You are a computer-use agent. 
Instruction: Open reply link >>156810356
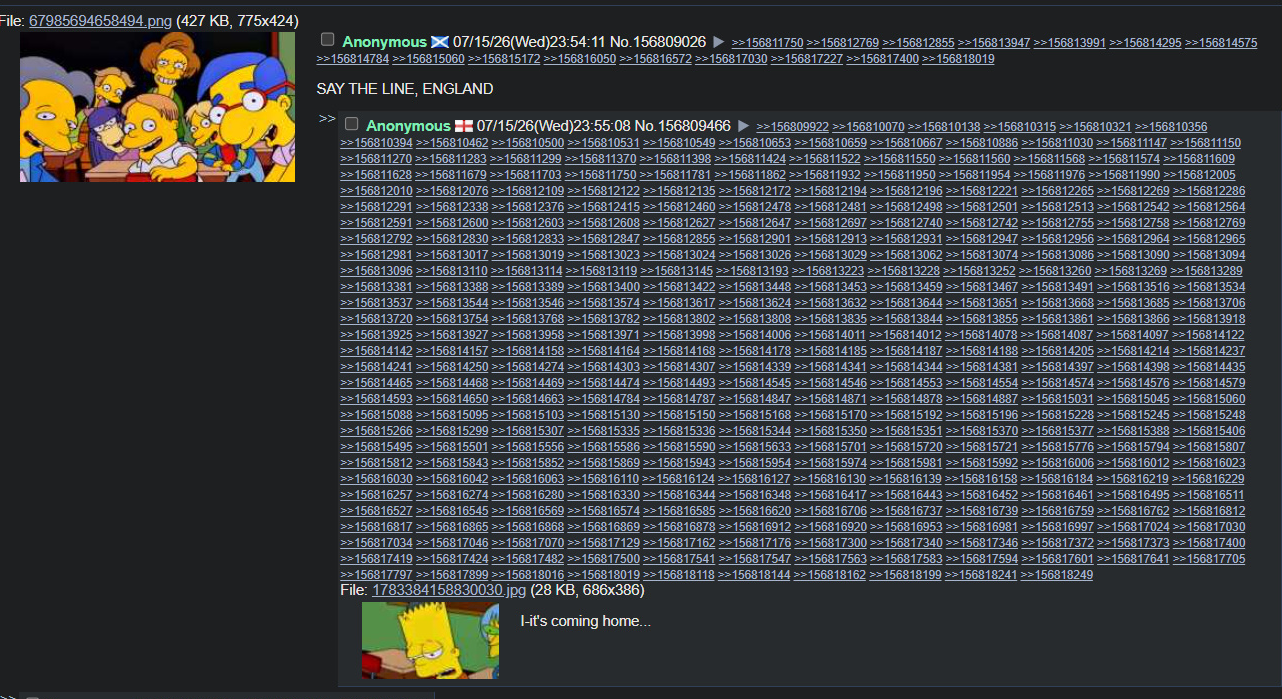point(1171,127)
